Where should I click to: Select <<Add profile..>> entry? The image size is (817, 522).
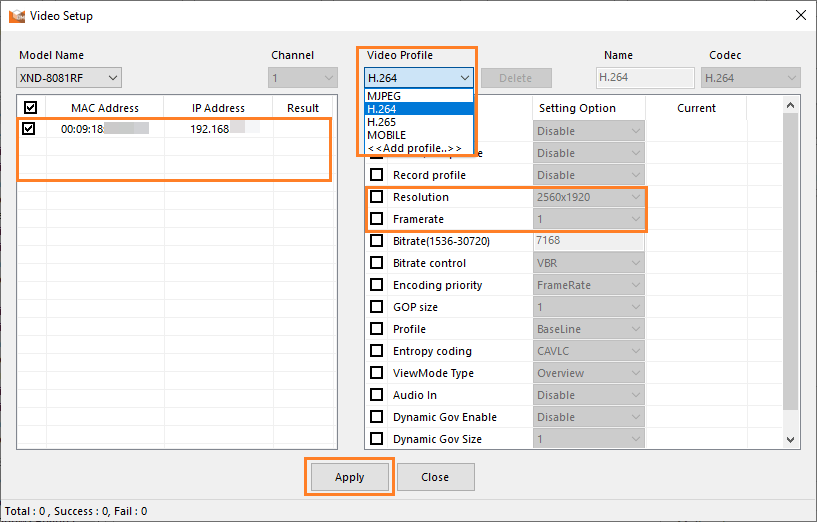point(419,148)
